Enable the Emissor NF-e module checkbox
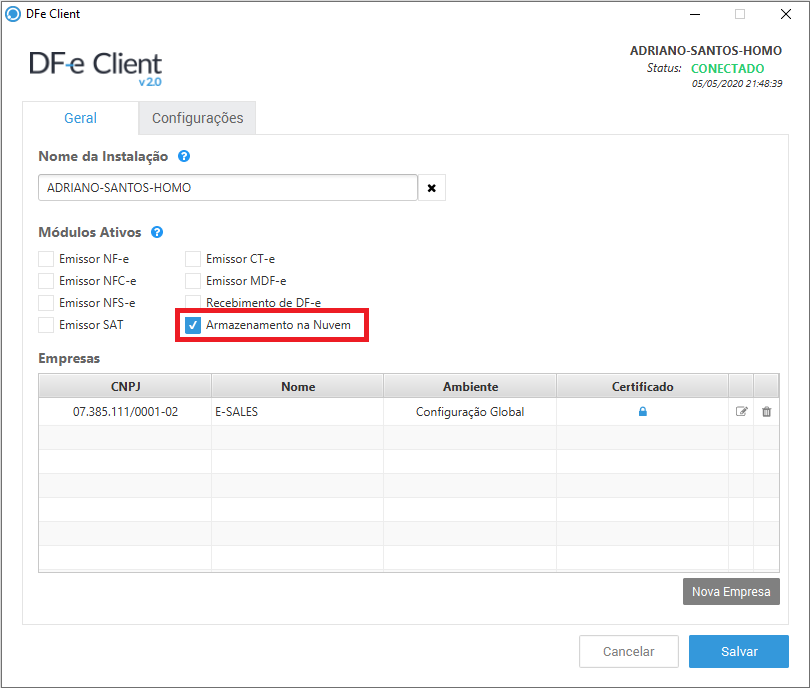Viewport: 810px width, 688px height. tap(46, 259)
